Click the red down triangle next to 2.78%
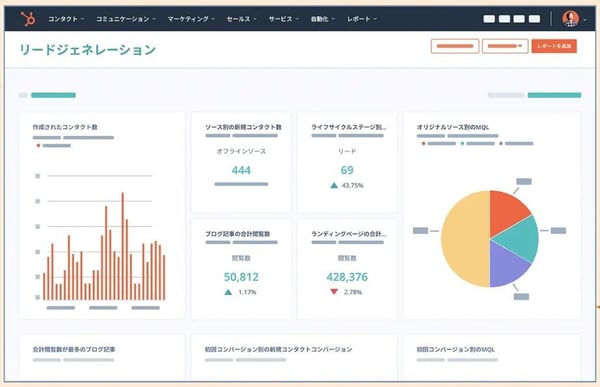The width and height of the screenshot is (600, 387). [x=334, y=292]
